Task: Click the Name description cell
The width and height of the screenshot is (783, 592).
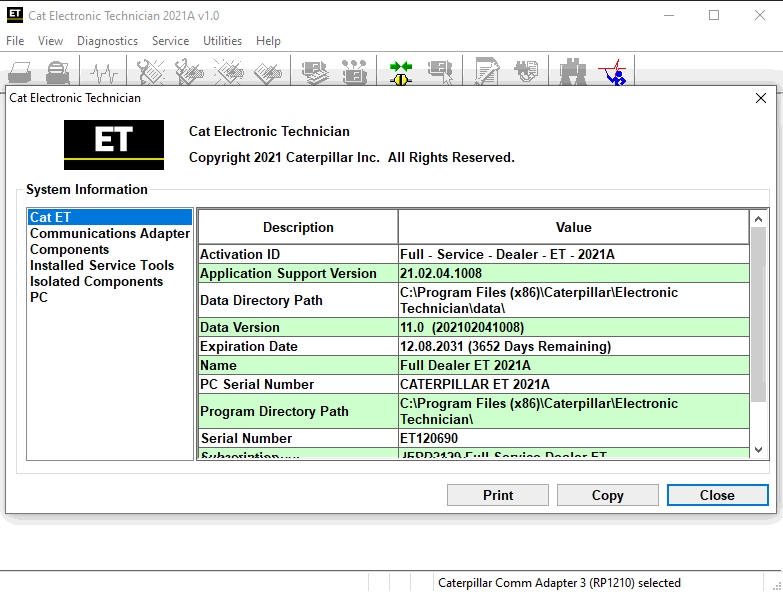Action: click(x=298, y=365)
